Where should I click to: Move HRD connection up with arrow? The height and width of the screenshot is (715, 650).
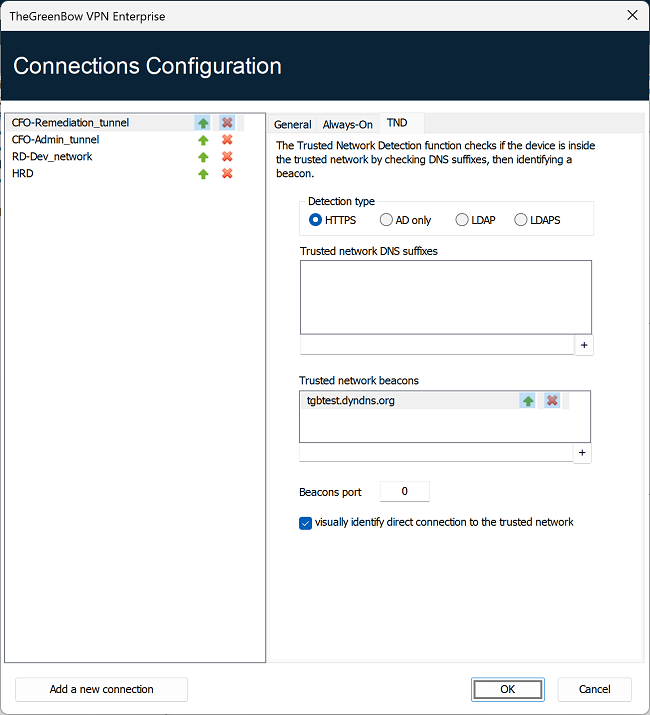tap(203, 174)
